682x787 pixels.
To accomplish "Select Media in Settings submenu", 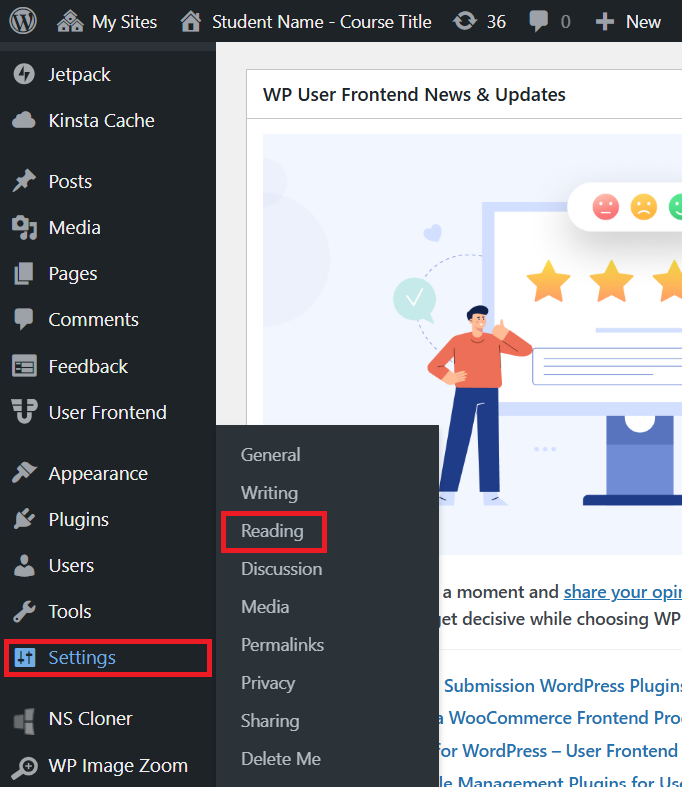I will (265, 607).
